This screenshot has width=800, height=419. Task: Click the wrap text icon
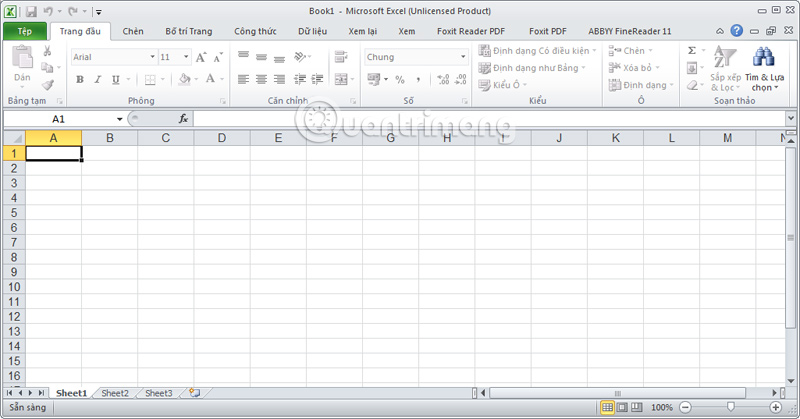pos(341,56)
